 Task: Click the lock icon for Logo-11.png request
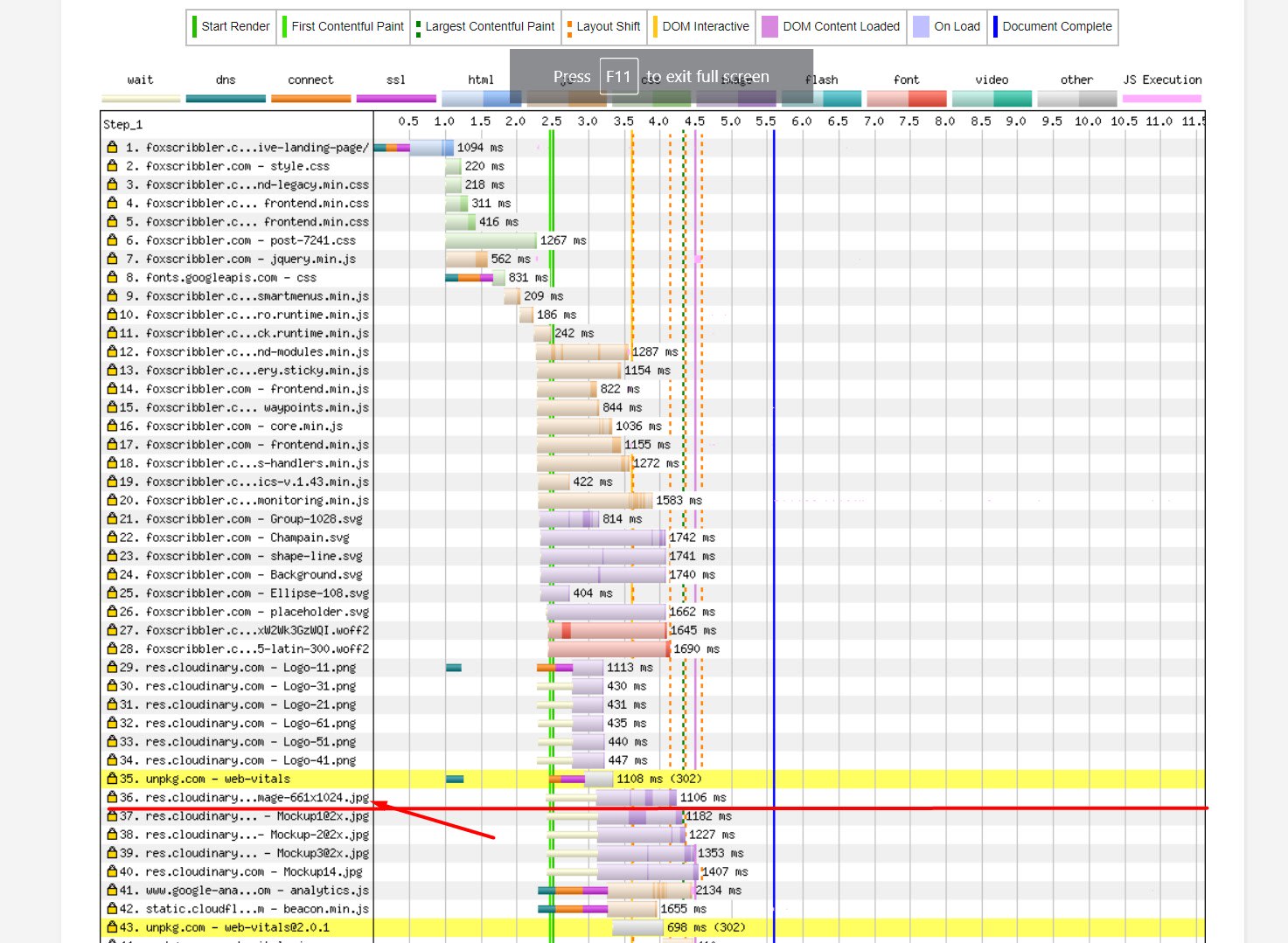pyautogui.click(x=112, y=668)
